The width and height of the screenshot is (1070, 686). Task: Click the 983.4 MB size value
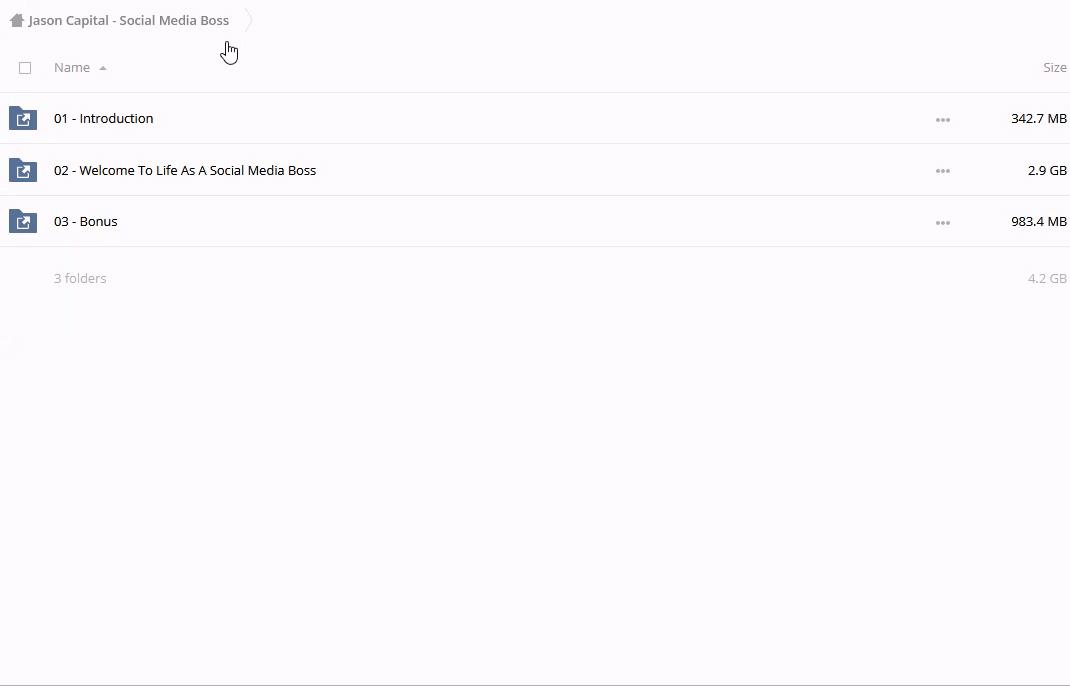click(x=1038, y=222)
